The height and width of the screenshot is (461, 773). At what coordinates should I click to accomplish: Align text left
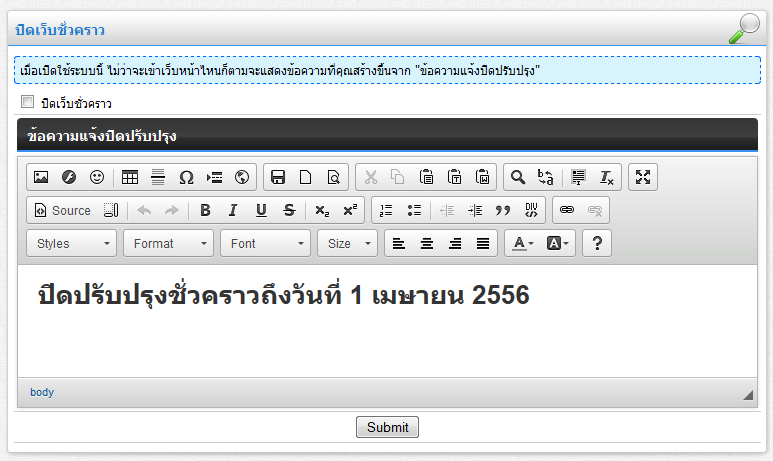(399, 244)
